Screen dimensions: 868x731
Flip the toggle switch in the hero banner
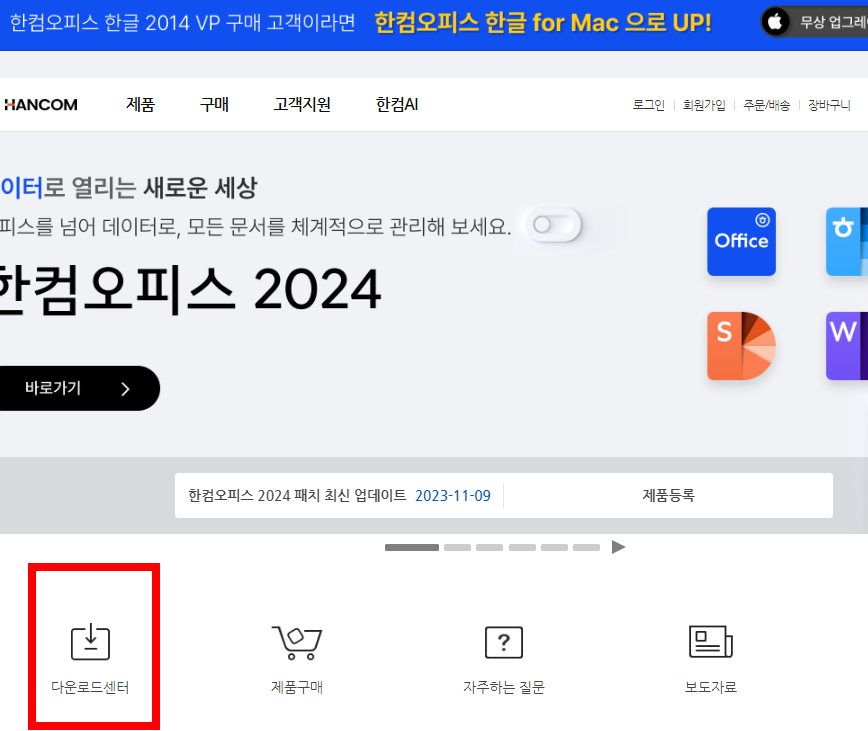pyautogui.click(x=553, y=226)
